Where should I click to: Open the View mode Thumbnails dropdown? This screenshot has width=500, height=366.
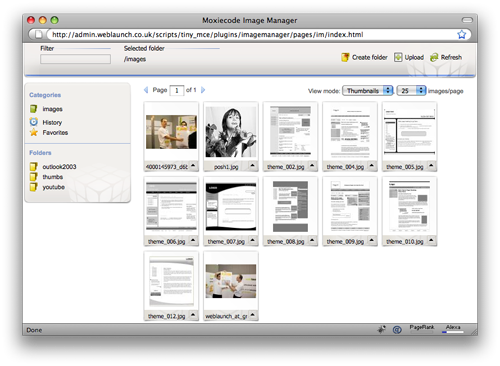tap(368, 91)
